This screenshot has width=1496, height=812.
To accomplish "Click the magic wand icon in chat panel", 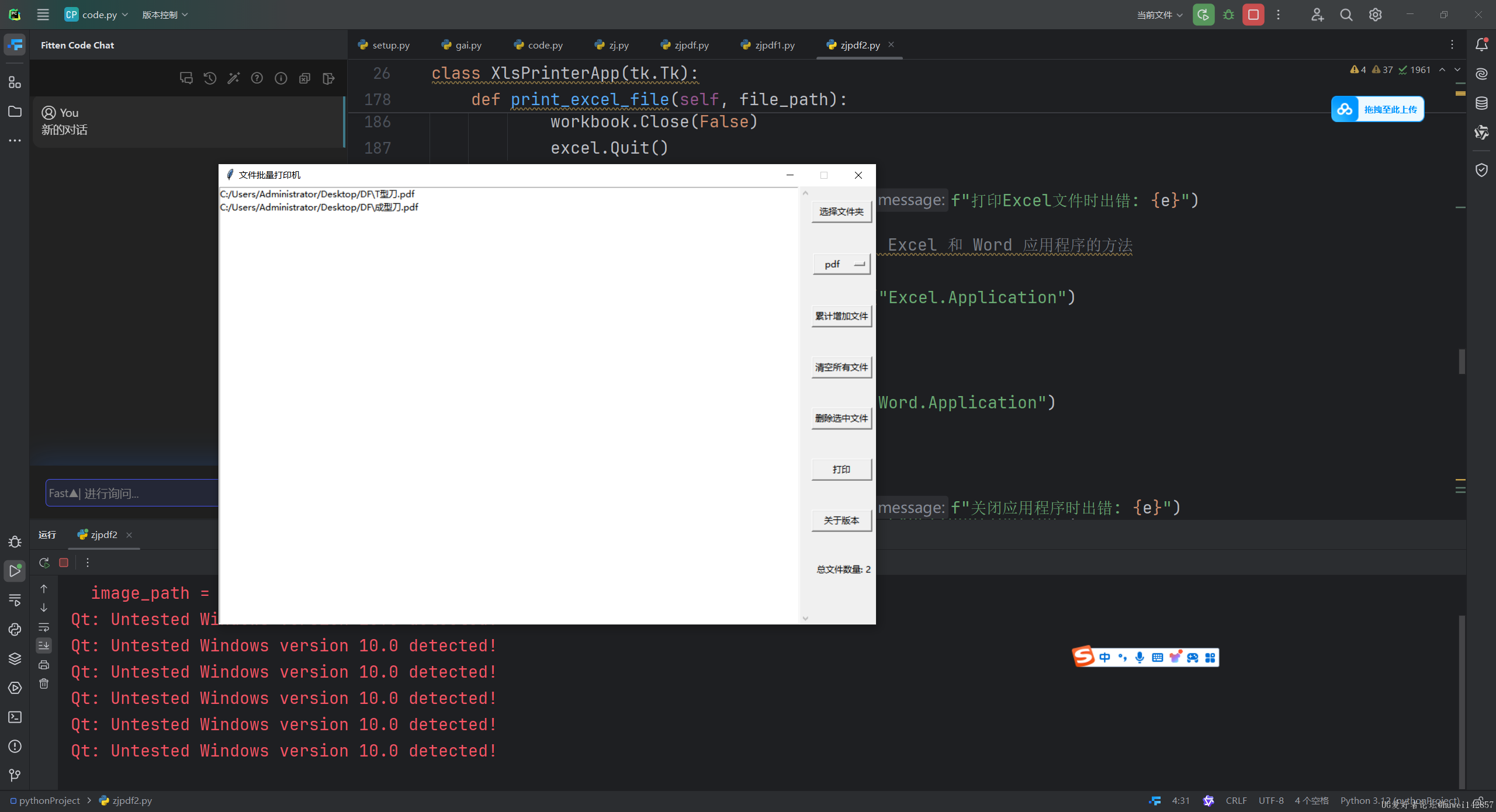I will click(233, 78).
